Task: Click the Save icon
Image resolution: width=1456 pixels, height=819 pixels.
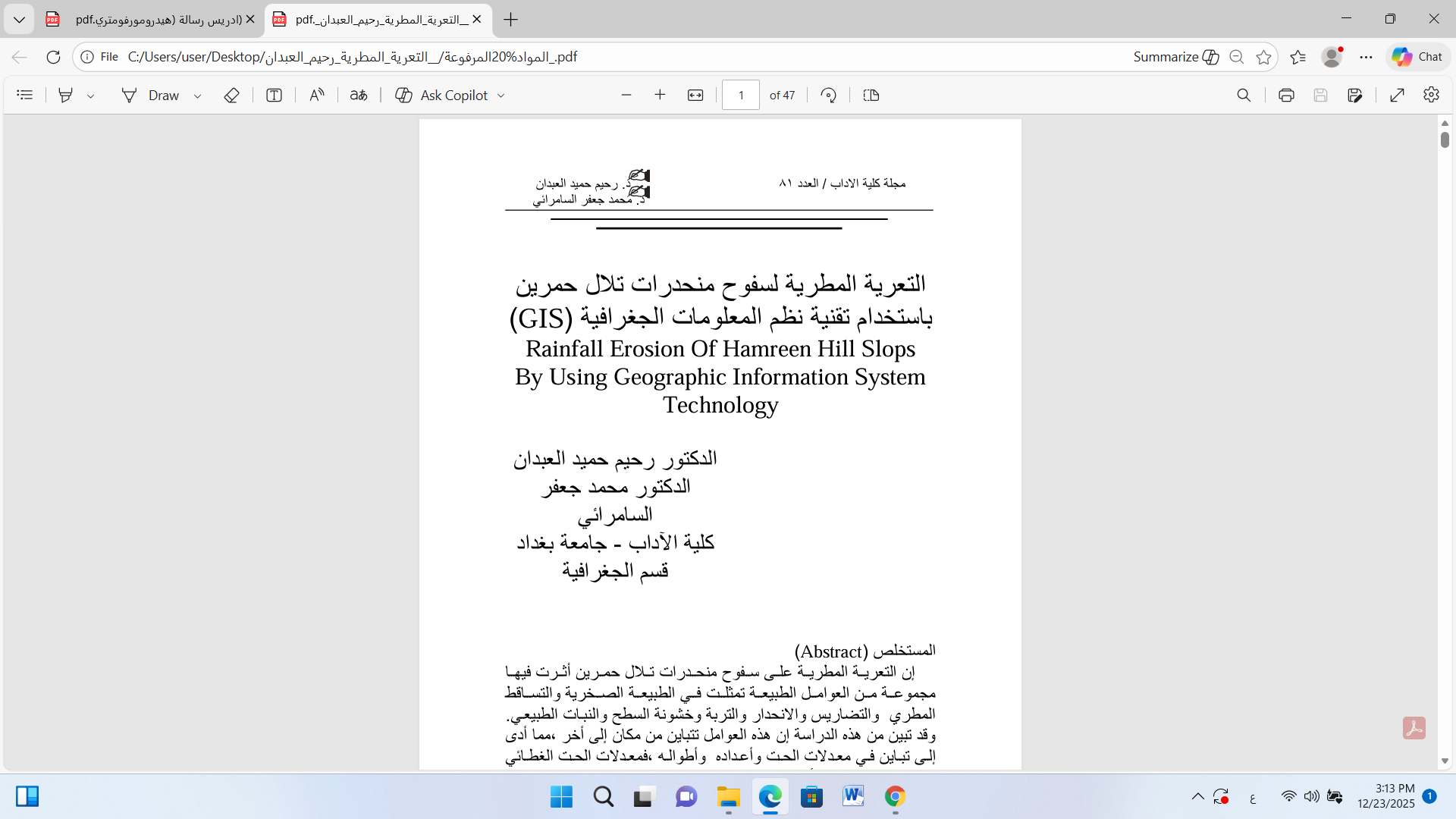Action: [1320, 95]
